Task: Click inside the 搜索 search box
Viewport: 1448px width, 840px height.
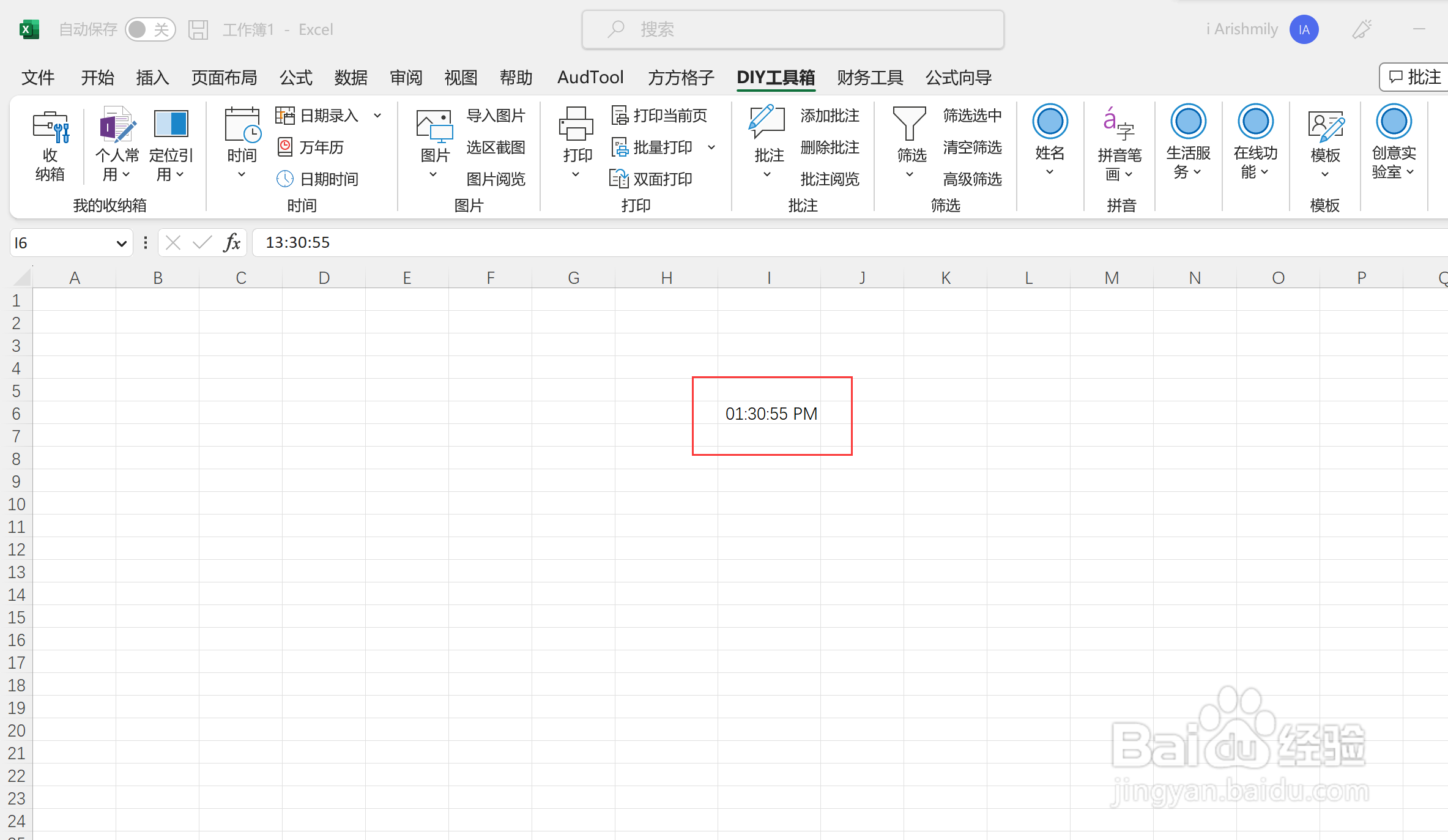Action: 793,29
